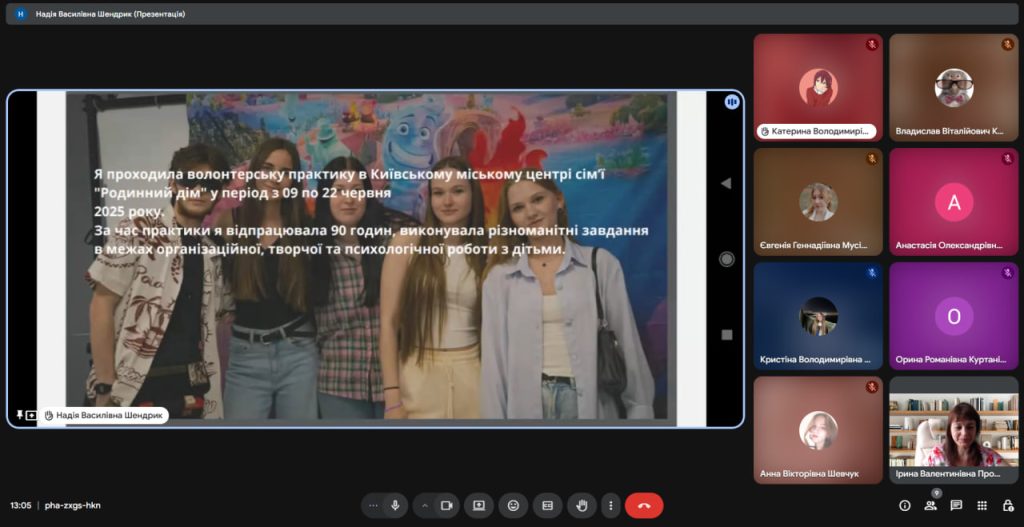Open host controls lock icon
The width and height of the screenshot is (1024, 527).
1006,506
